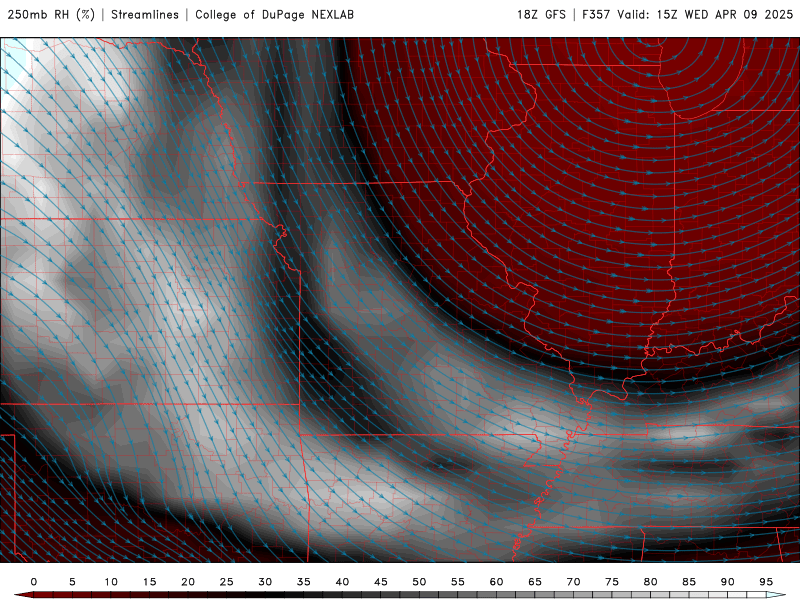The image size is (800, 600).
Task: Click the white right arrow end of color bar
Action: tap(777, 595)
